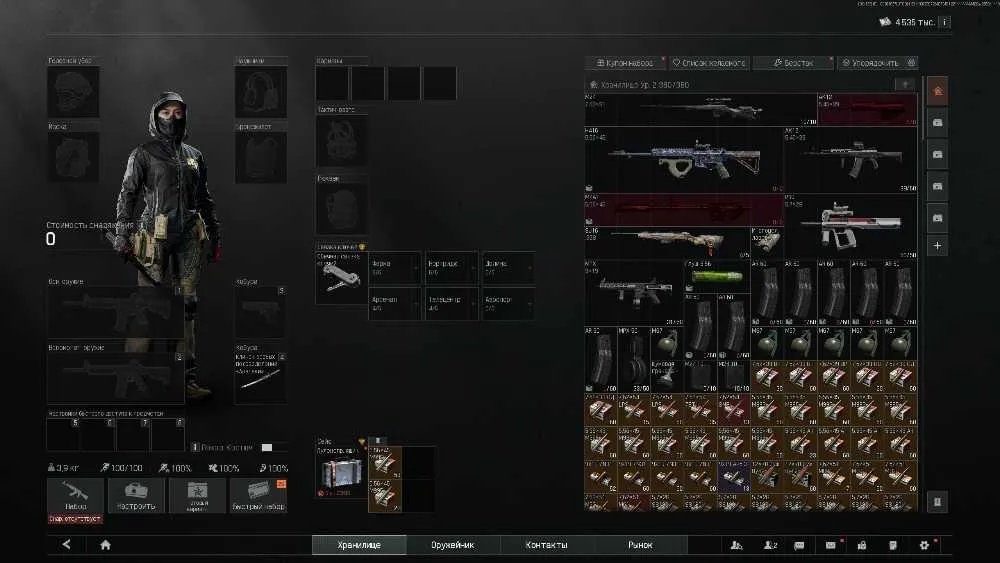
Task: Switch to the Оружейник tab
Action: coord(453,545)
